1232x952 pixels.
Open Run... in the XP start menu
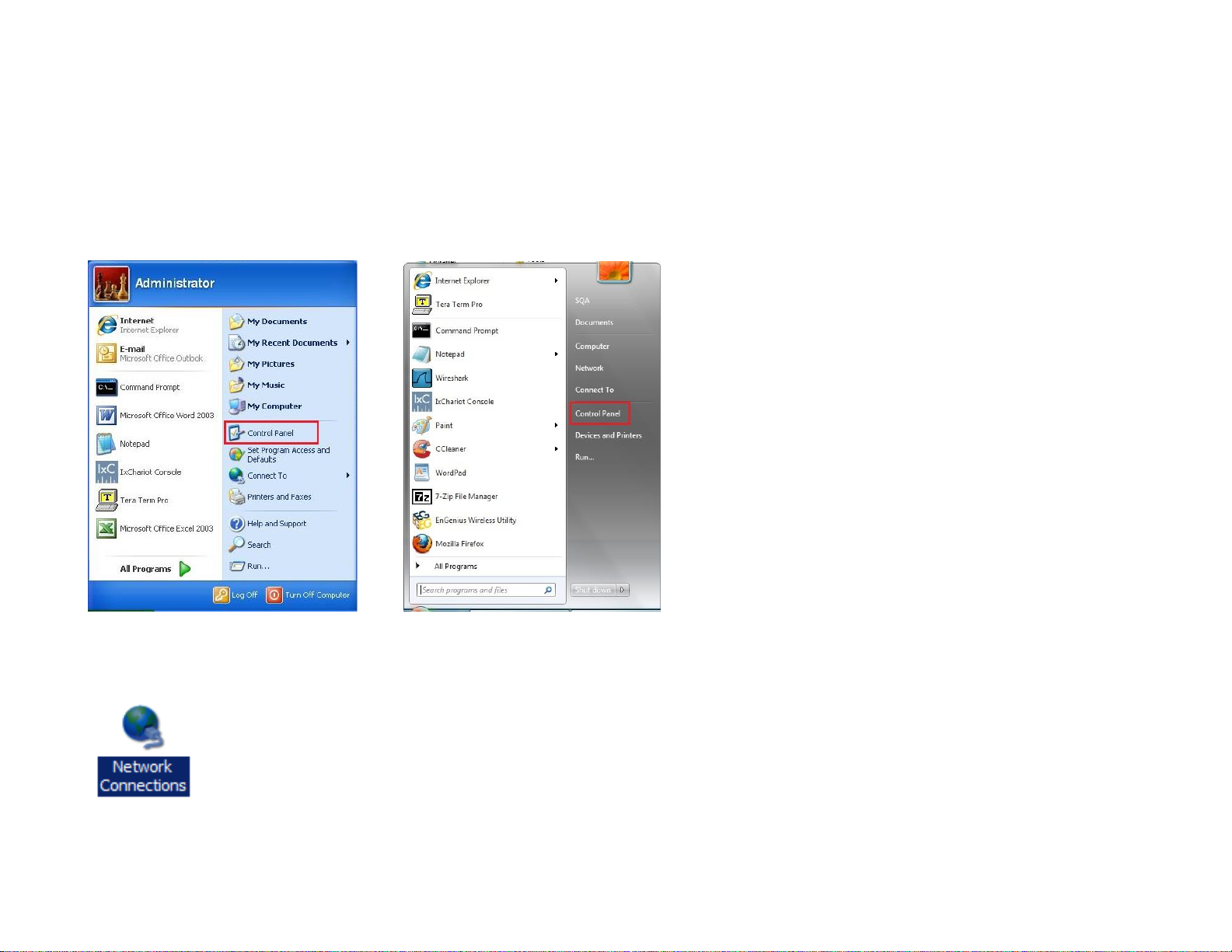(250, 566)
